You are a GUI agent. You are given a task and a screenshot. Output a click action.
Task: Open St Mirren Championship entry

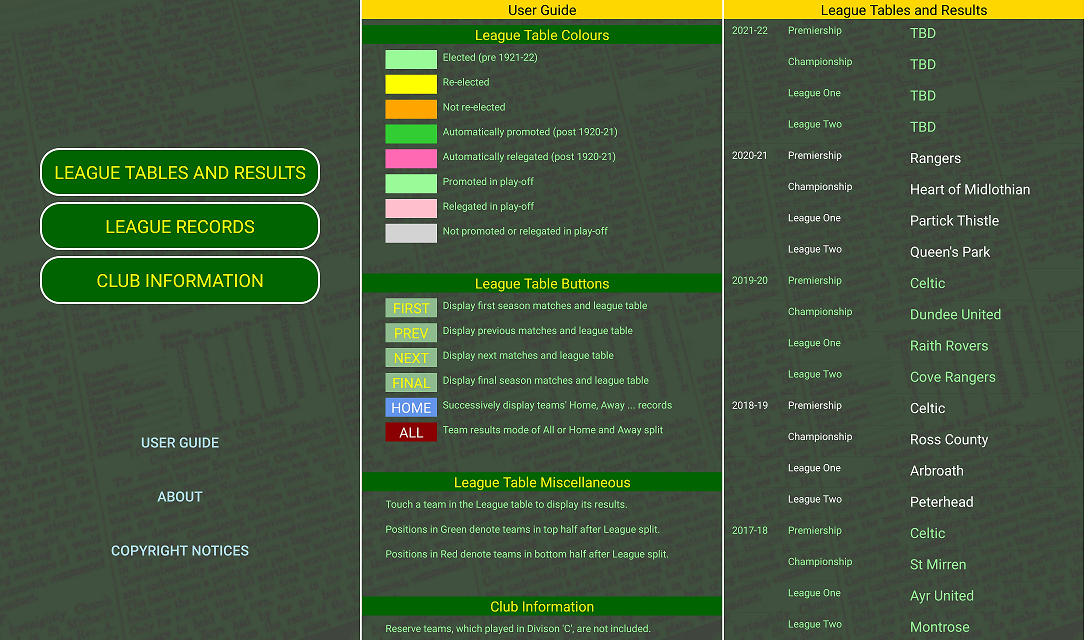(905, 564)
